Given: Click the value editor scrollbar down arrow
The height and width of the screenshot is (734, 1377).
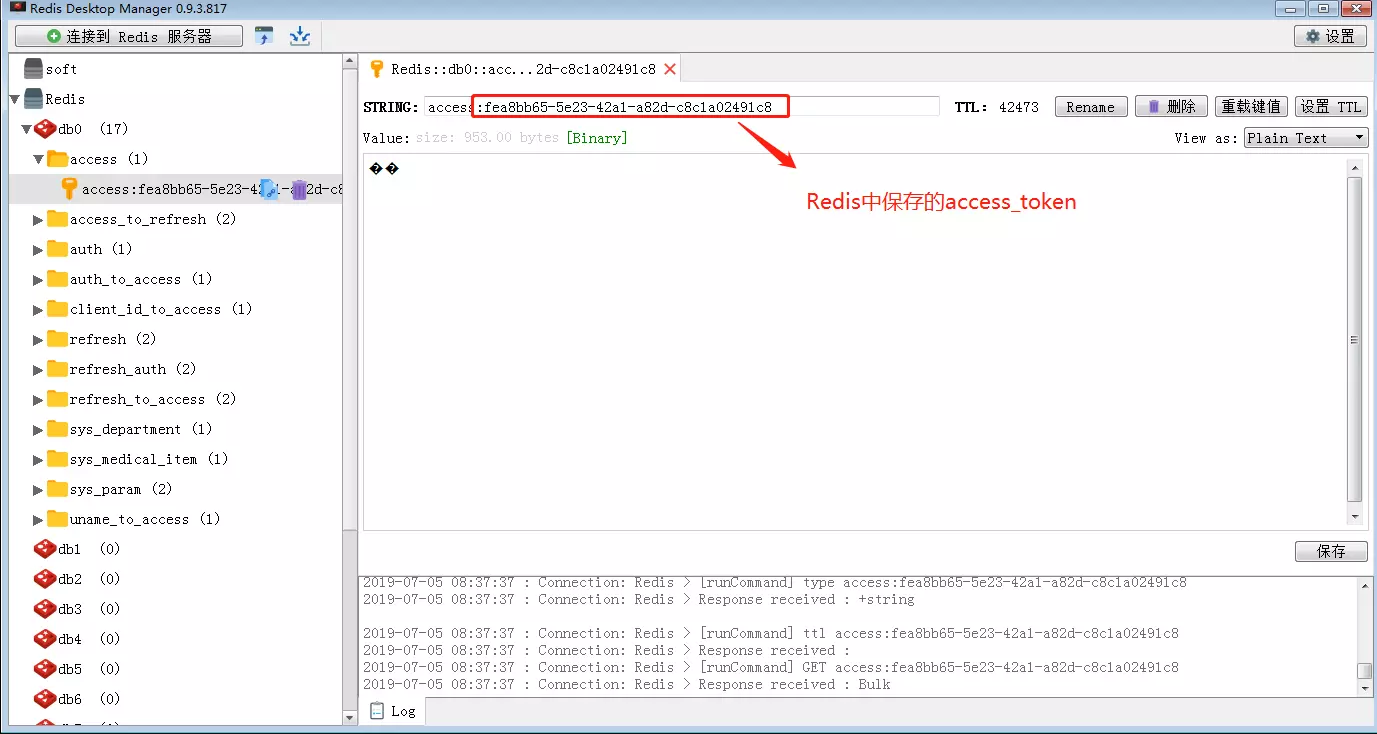Looking at the screenshot, I should pyautogui.click(x=1355, y=517).
